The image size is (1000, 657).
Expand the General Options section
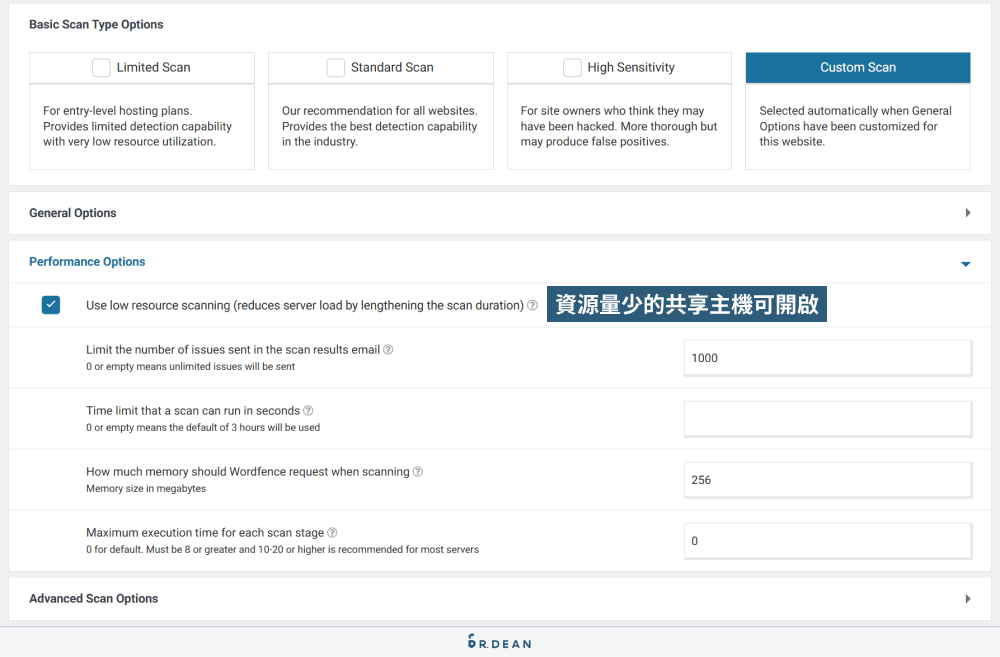tap(966, 212)
